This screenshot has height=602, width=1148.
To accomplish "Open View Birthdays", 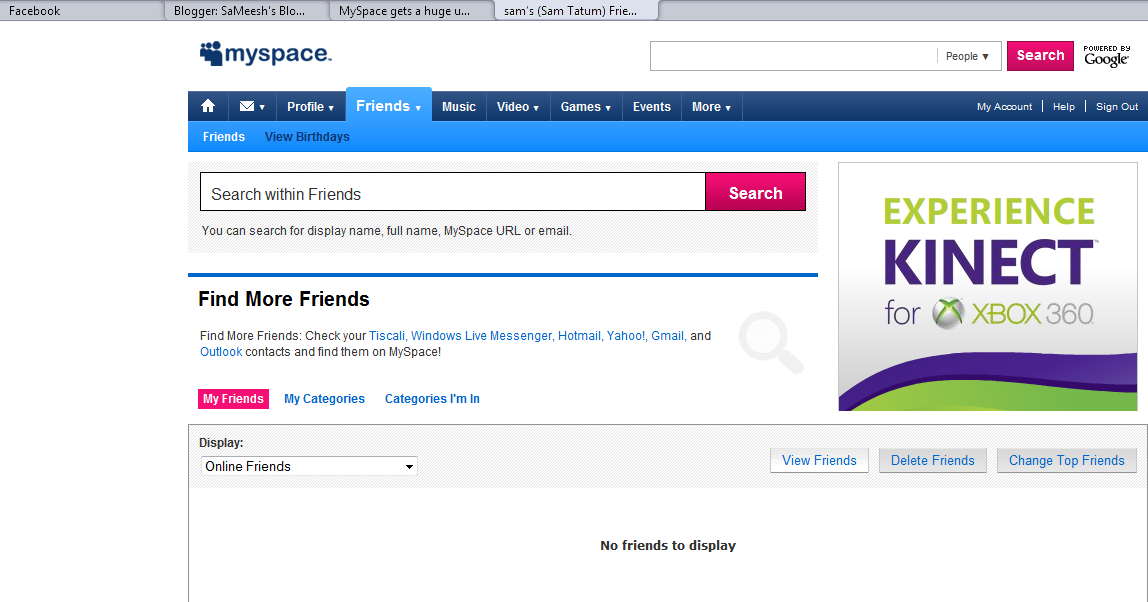I will point(307,137).
